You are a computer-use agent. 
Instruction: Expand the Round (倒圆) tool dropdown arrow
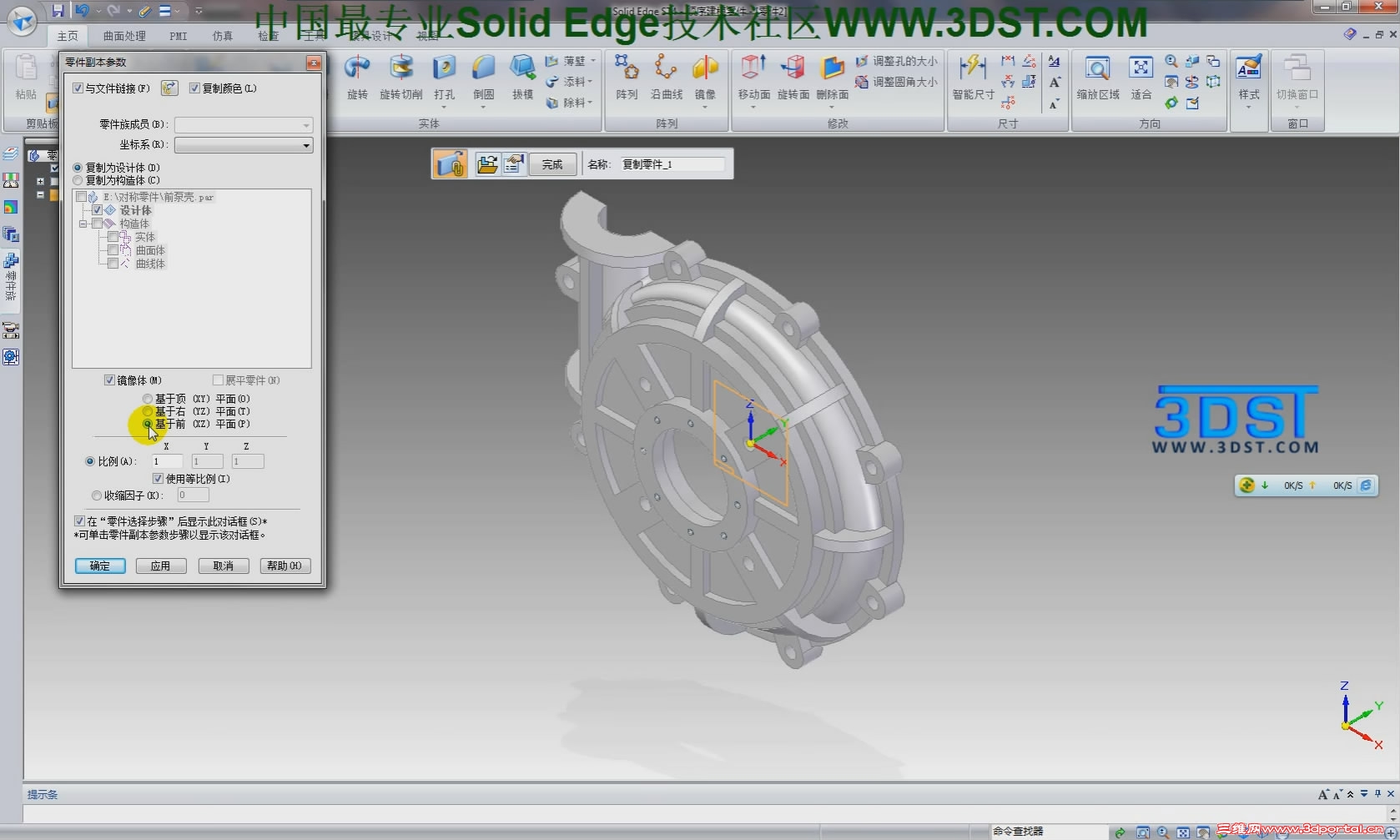pyautogui.click(x=484, y=107)
